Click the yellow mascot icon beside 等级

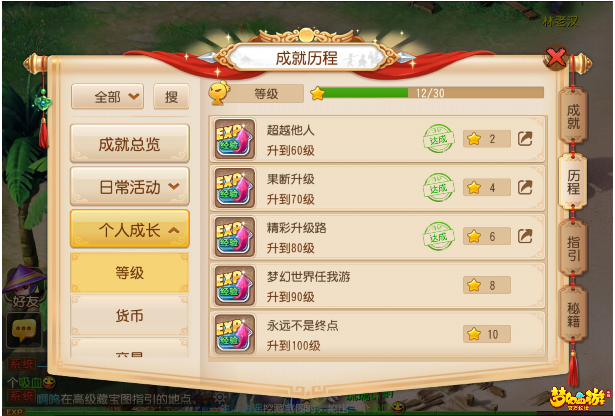[219, 93]
